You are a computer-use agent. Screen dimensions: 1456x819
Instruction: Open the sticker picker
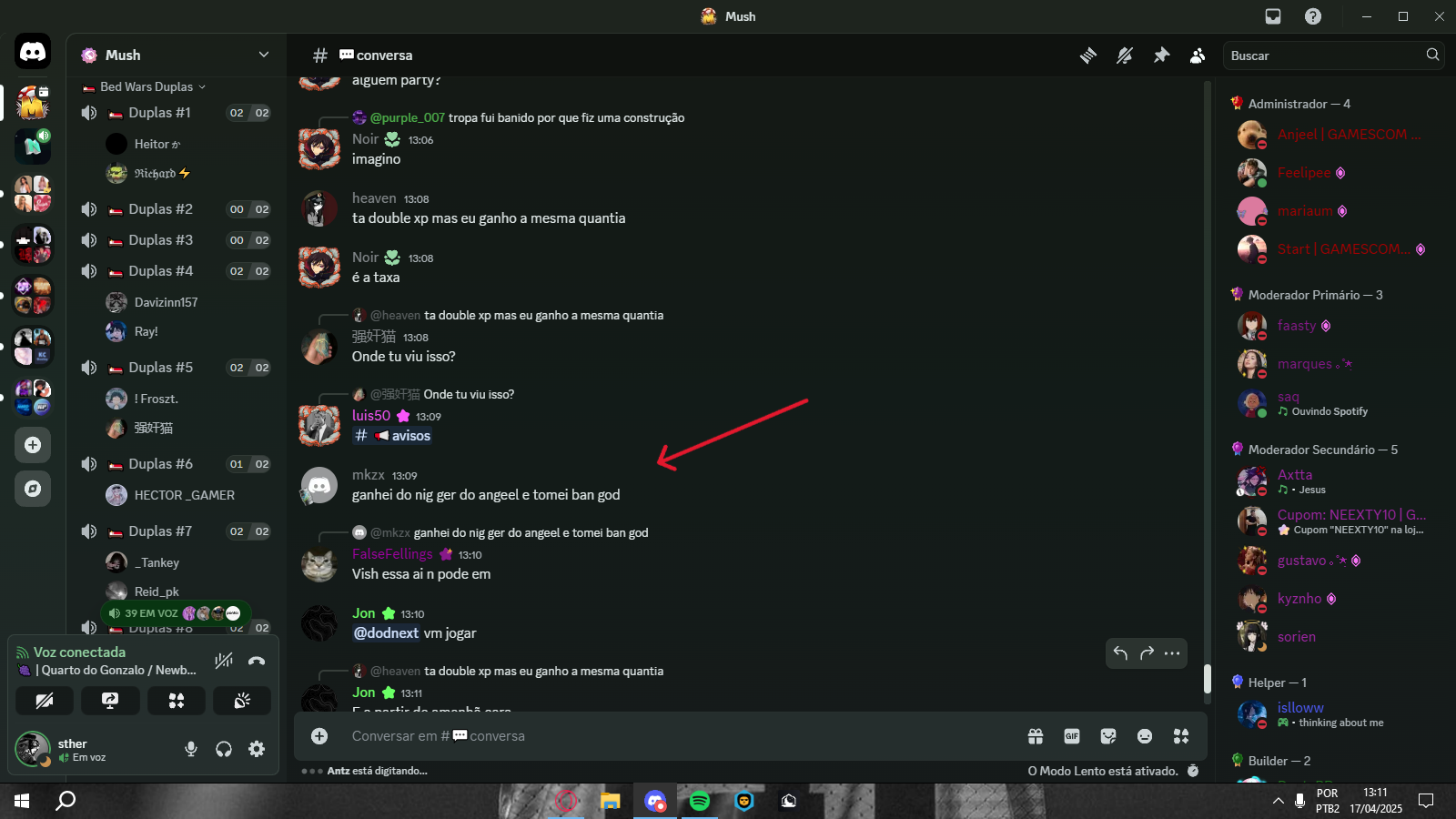point(1108,736)
